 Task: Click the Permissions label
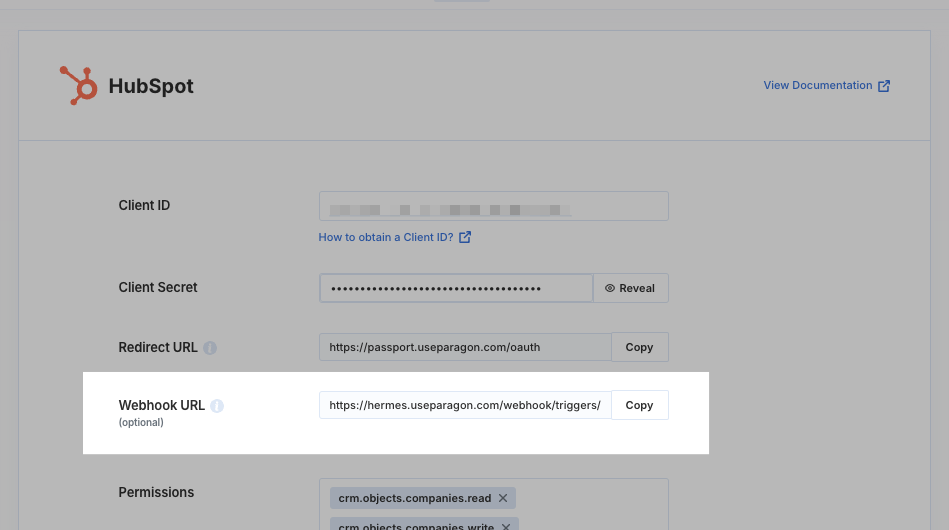click(x=156, y=492)
